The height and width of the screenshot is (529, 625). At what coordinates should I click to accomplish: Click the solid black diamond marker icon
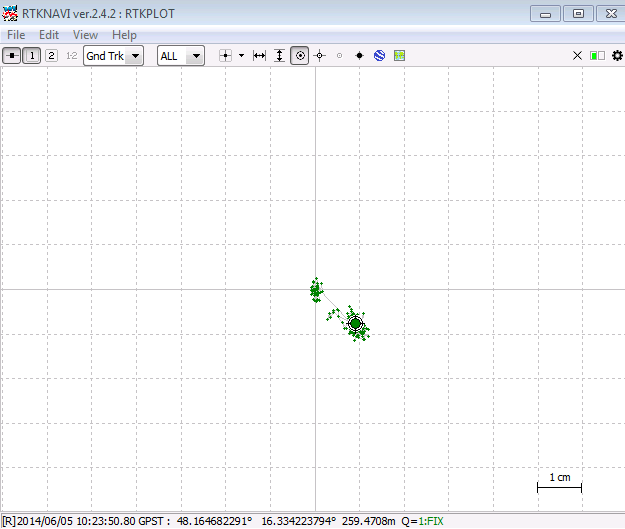point(359,56)
